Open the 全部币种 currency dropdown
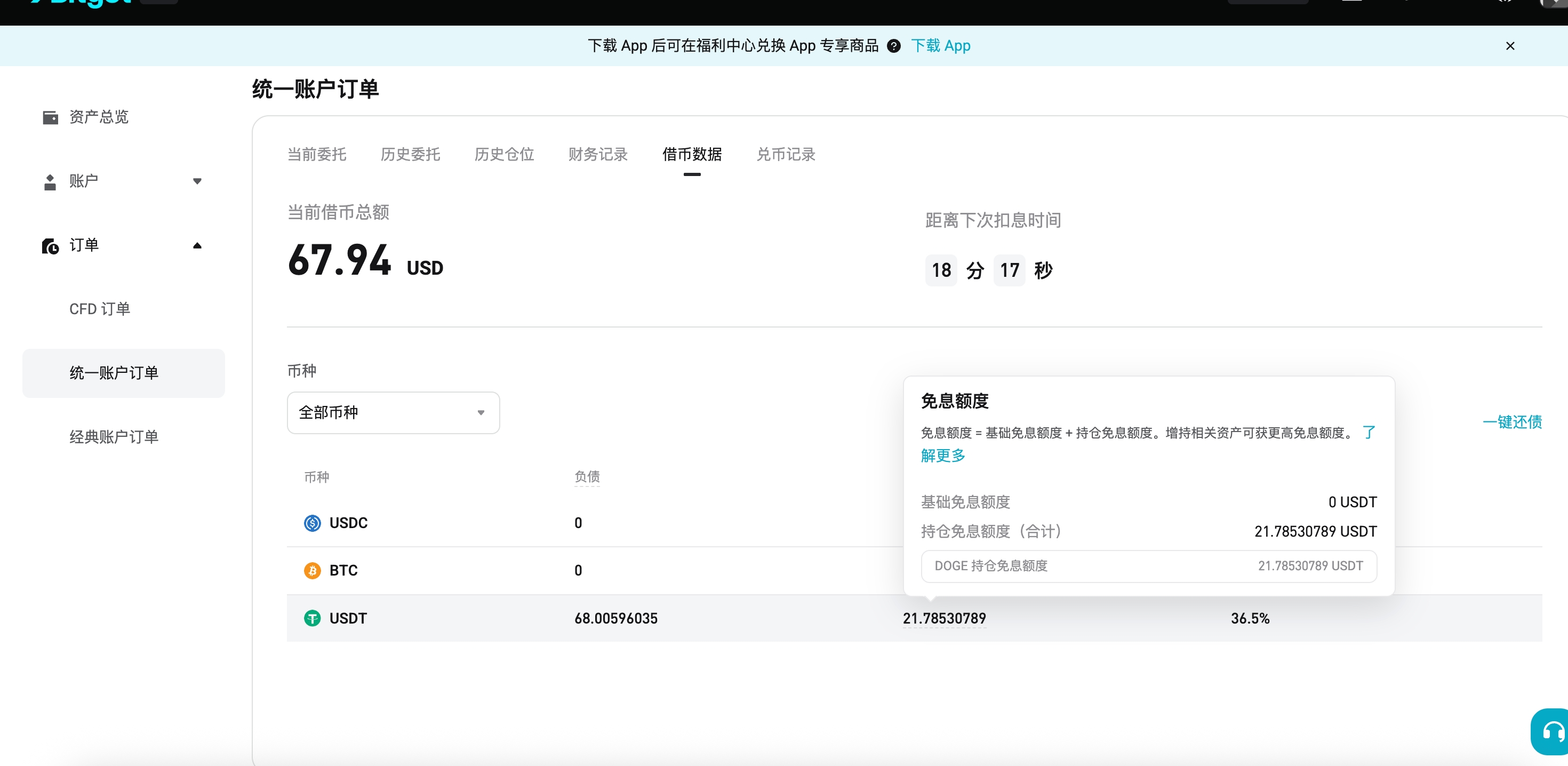Screen dimensions: 1568x766 coord(393,412)
